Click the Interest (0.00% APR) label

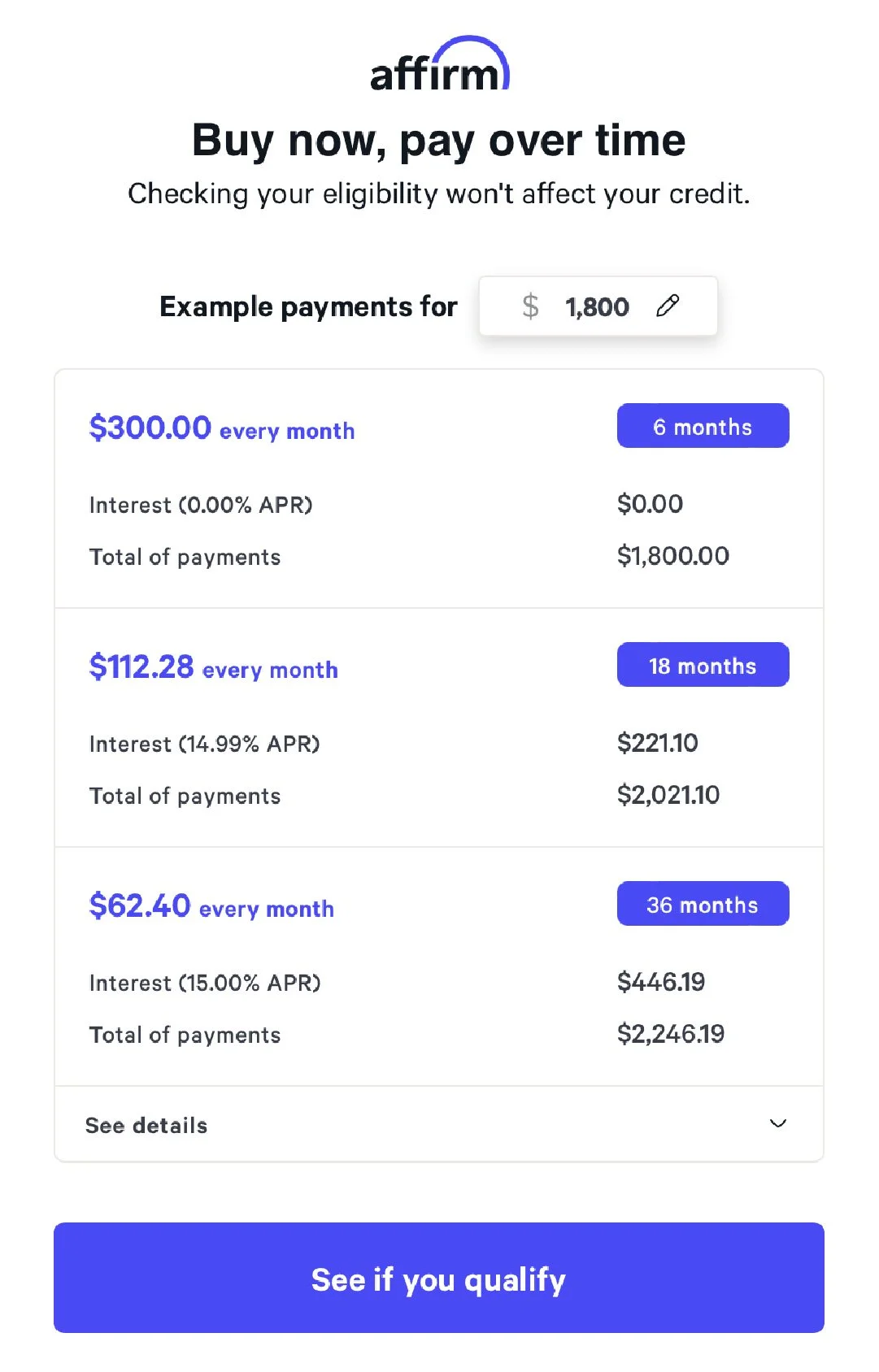201,505
